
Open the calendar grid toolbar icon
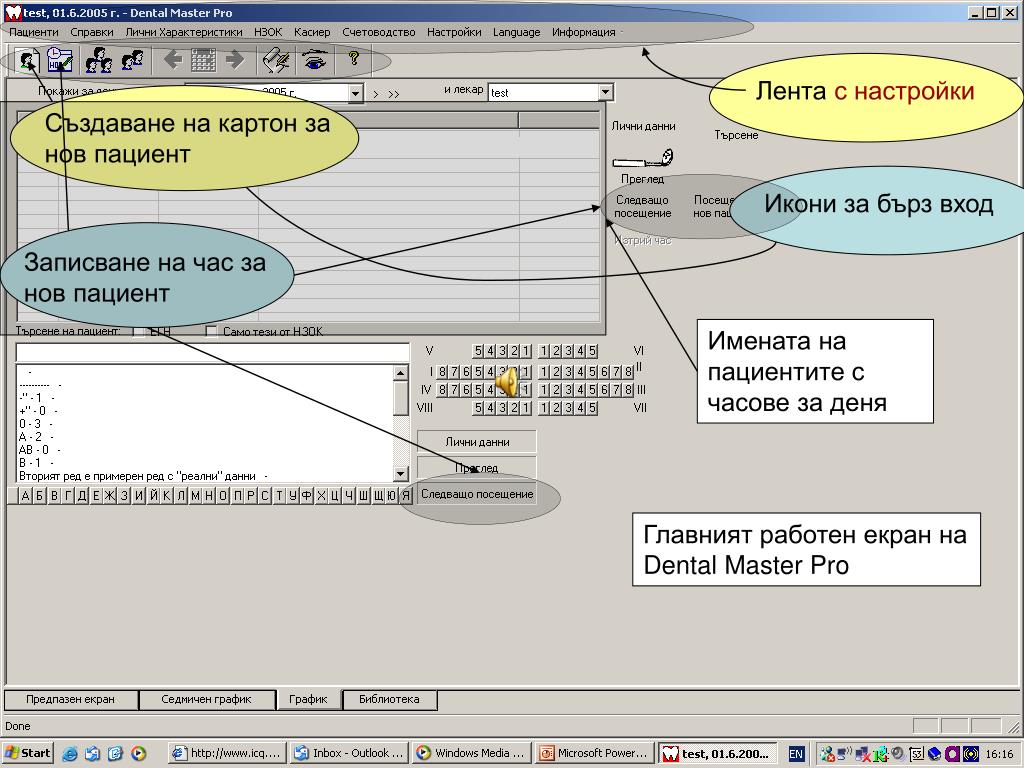pos(203,60)
